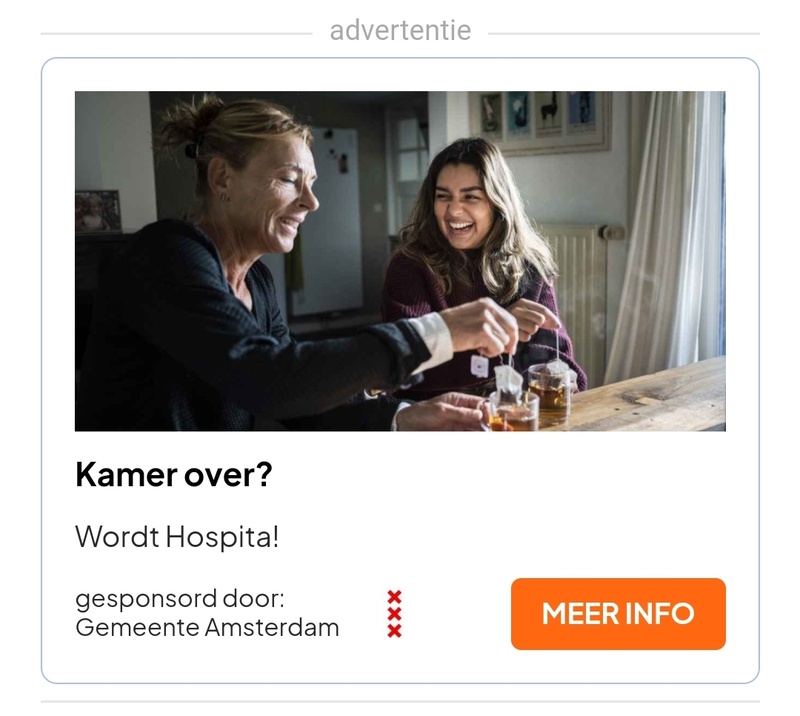Click the bottom red cross of the Amsterdam logo
This screenshot has width=800, height=716.
click(394, 631)
